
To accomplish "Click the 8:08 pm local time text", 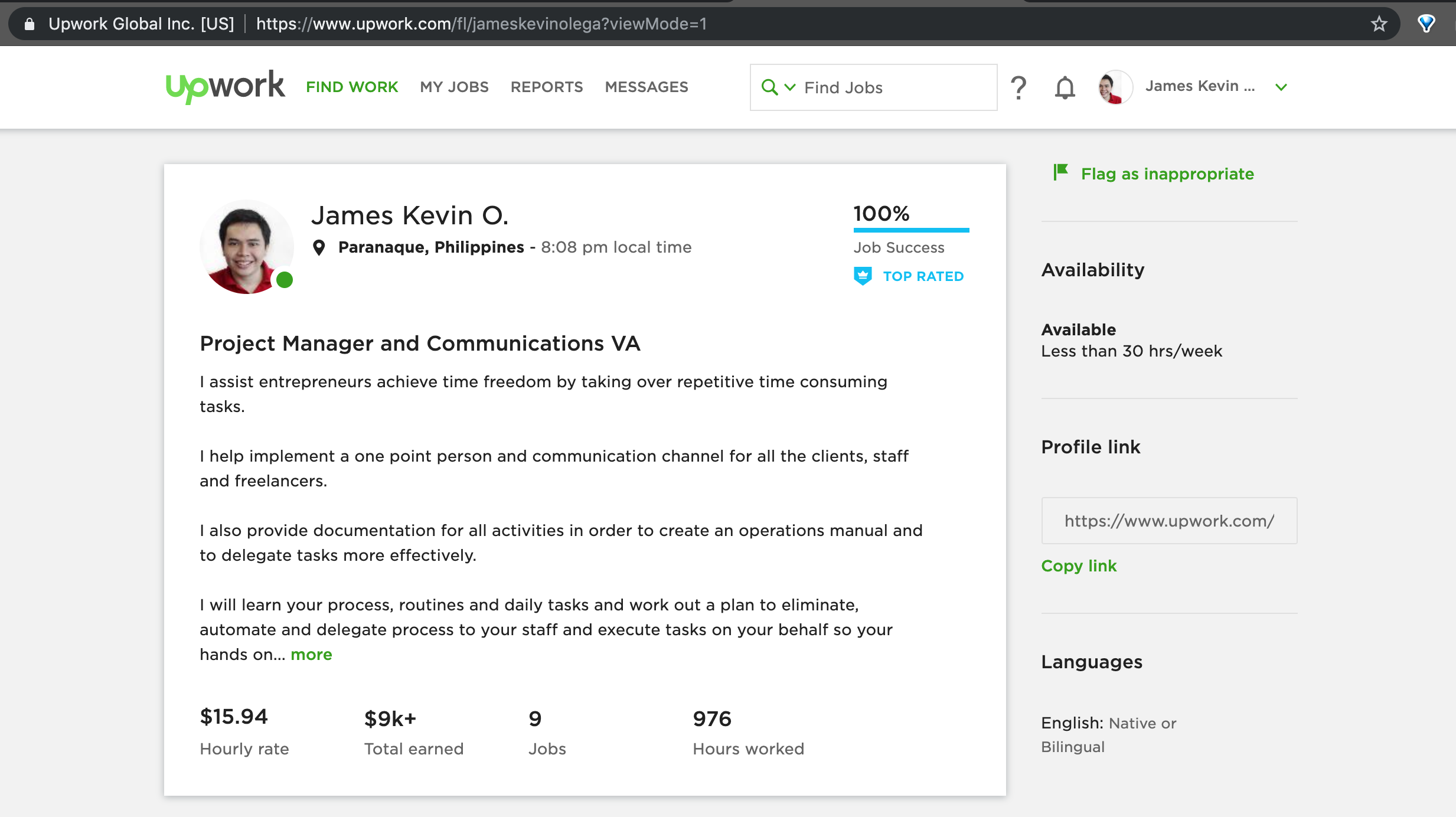I will (x=616, y=247).
